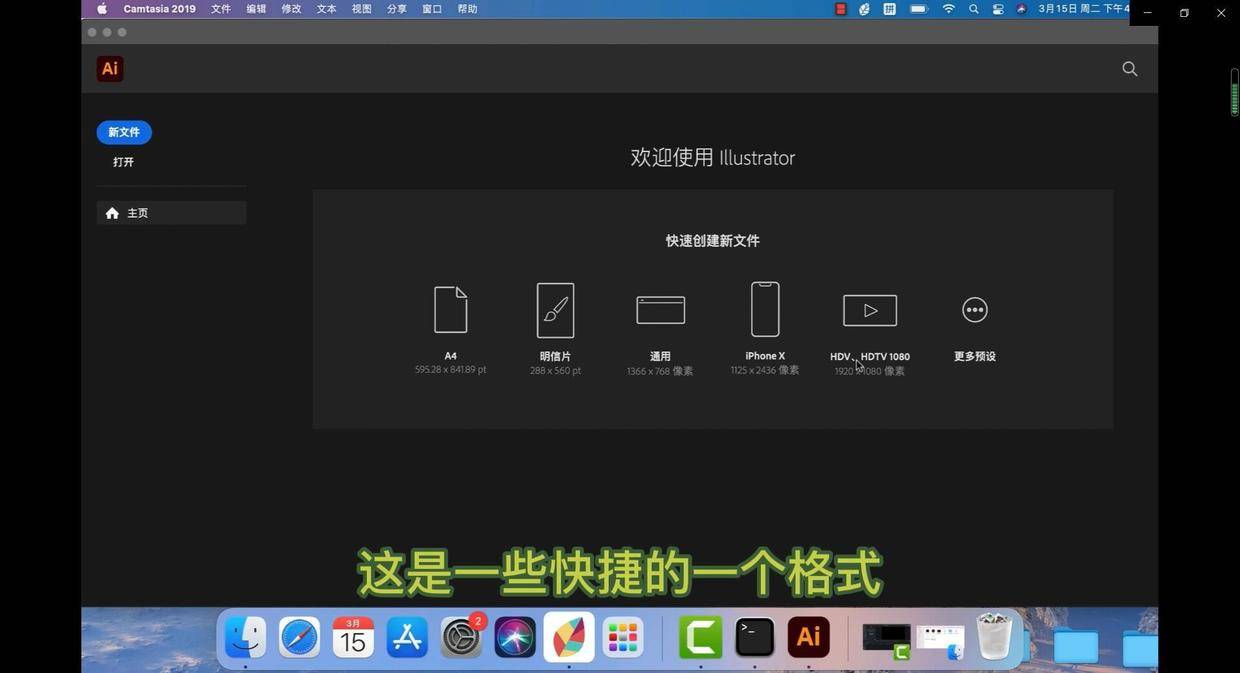Open the 编辑 menu in menu bar
1240x673 pixels.
pyautogui.click(x=256, y=9)
